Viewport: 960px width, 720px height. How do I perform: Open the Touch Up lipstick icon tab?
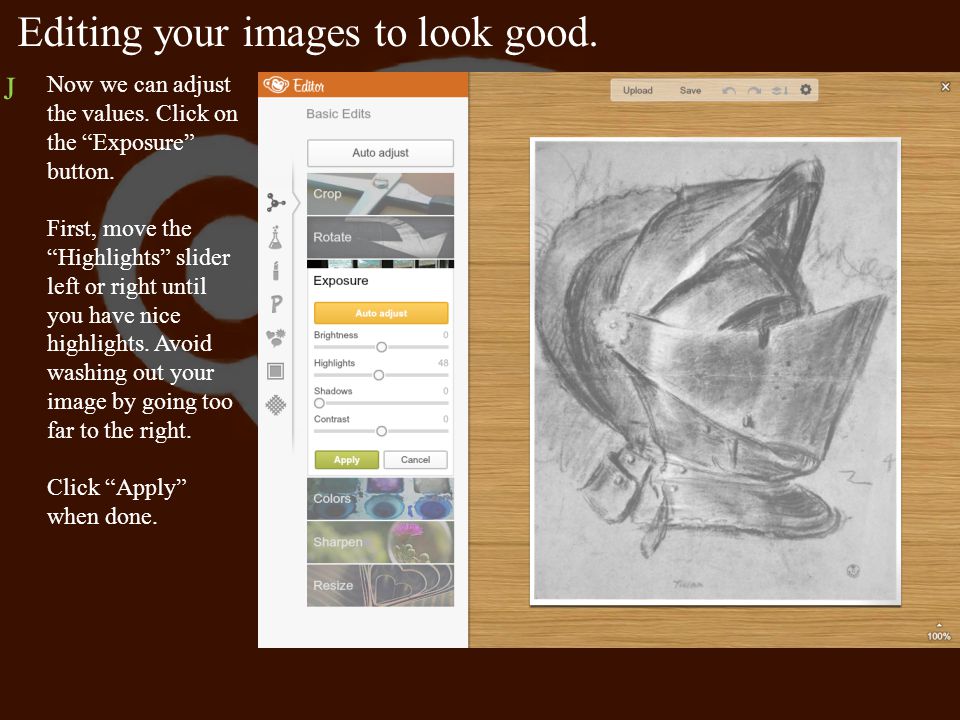pyautogui.click(x=276, y=271)
